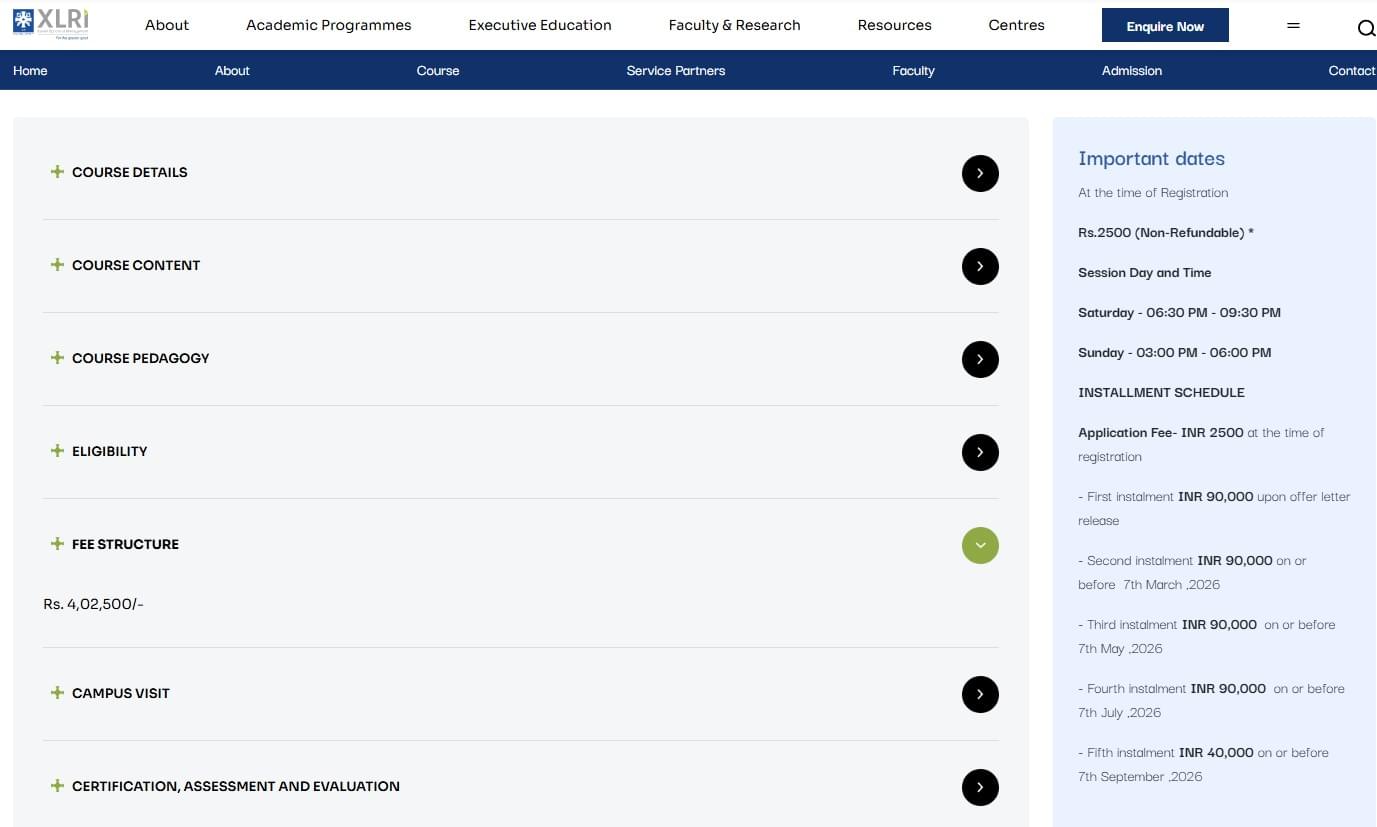Expand Certification, Assessment and Evaluation section
The image size is (1377, 827).
tap(235, 786)
